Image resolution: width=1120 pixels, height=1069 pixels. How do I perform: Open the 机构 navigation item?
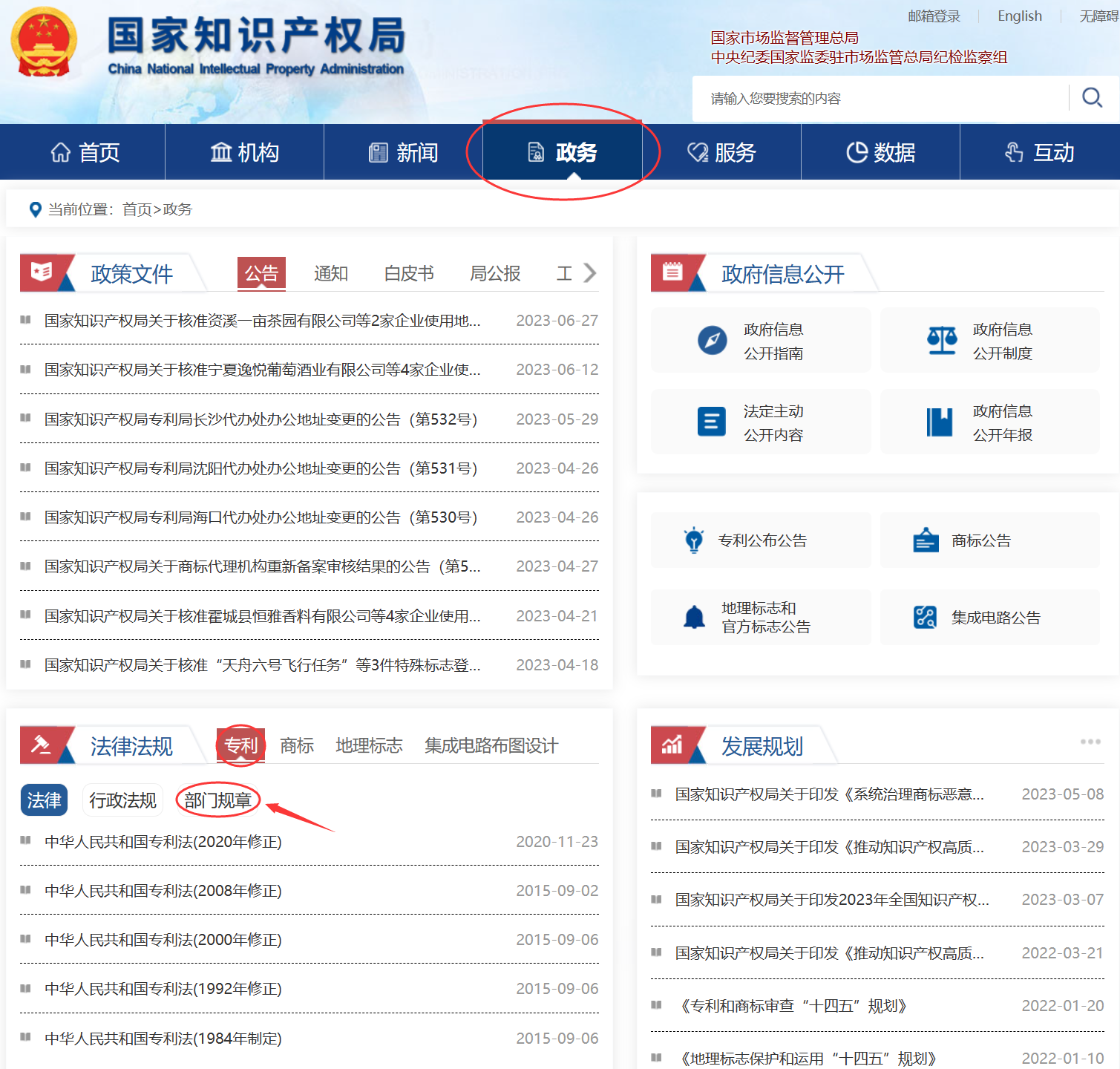coord(244,152)
